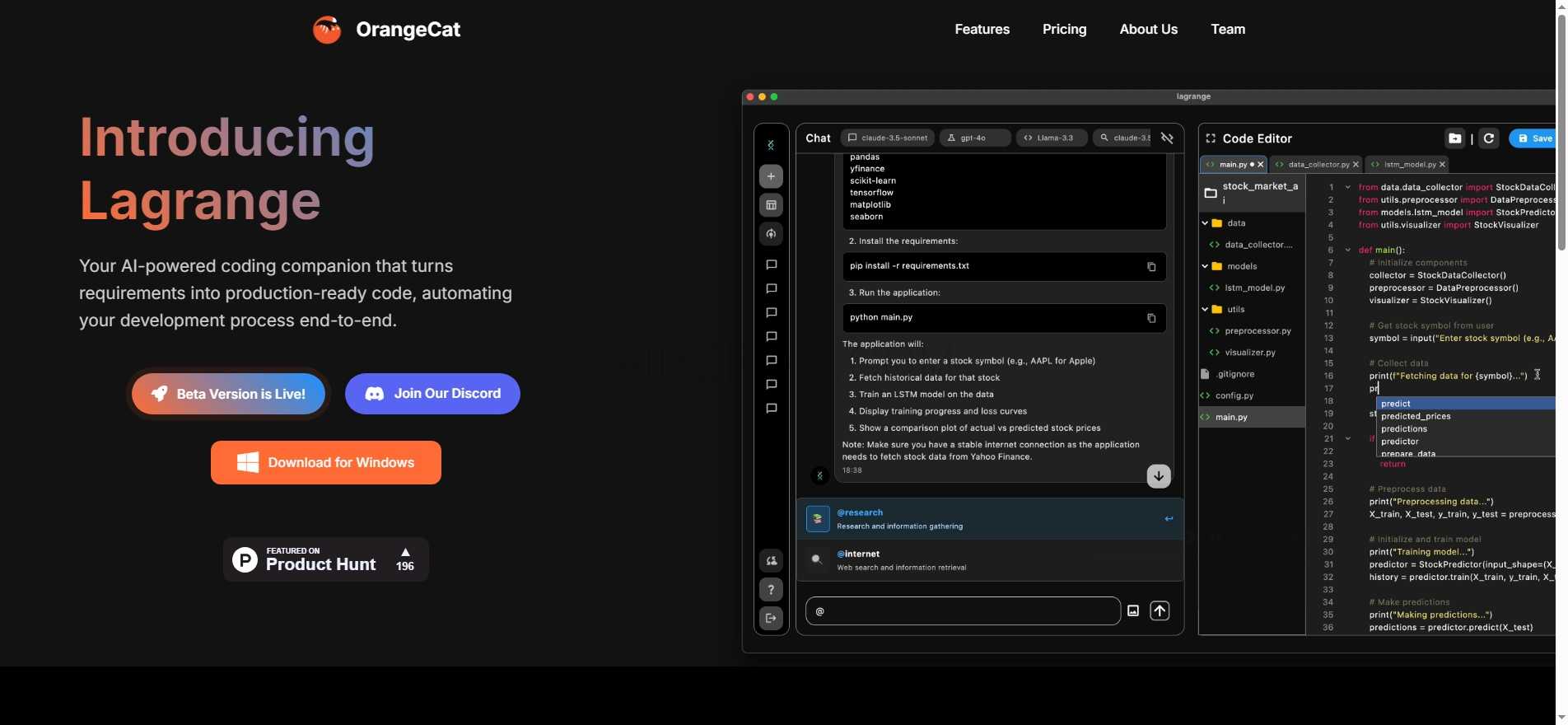Switch to the lstm_model.py editor tab
Viewport: 1568px width, 725px height.
[x=1409, y=165]
